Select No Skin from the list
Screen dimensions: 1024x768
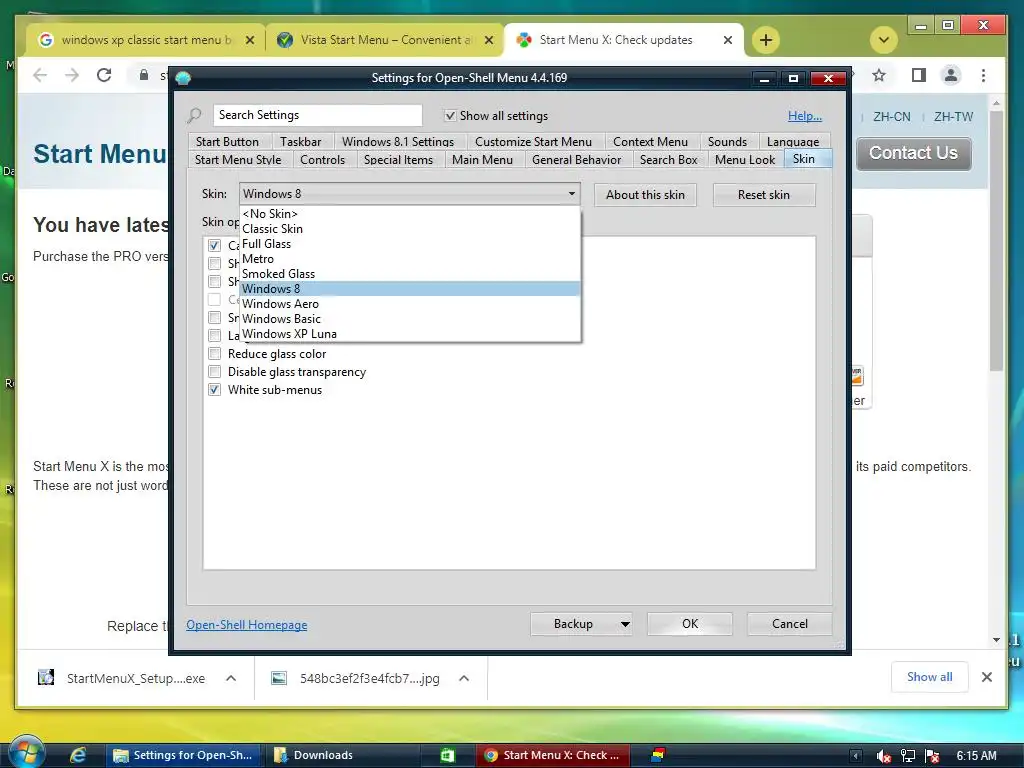coord(409,214)
